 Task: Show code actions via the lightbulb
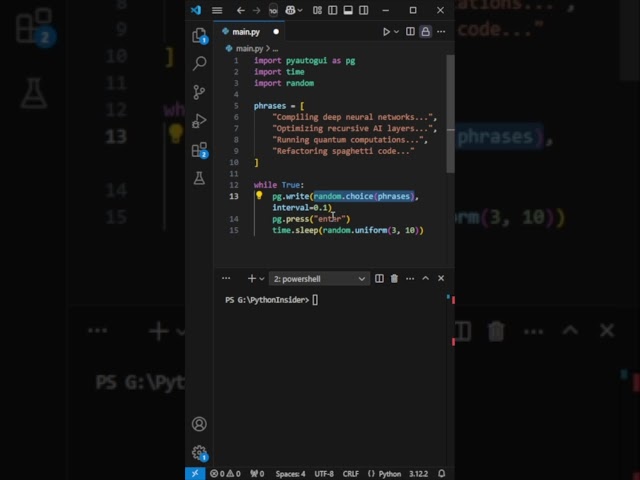(259, 196)
